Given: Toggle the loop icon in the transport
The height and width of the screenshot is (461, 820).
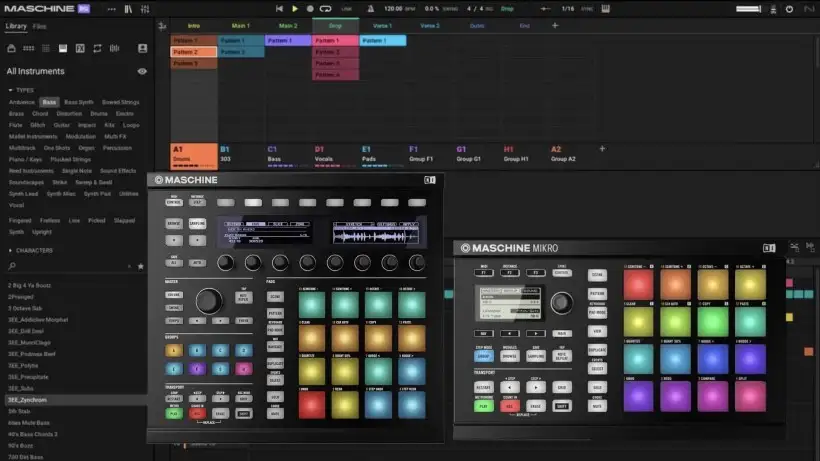Looking at the screenshot, I should point(326,8).
